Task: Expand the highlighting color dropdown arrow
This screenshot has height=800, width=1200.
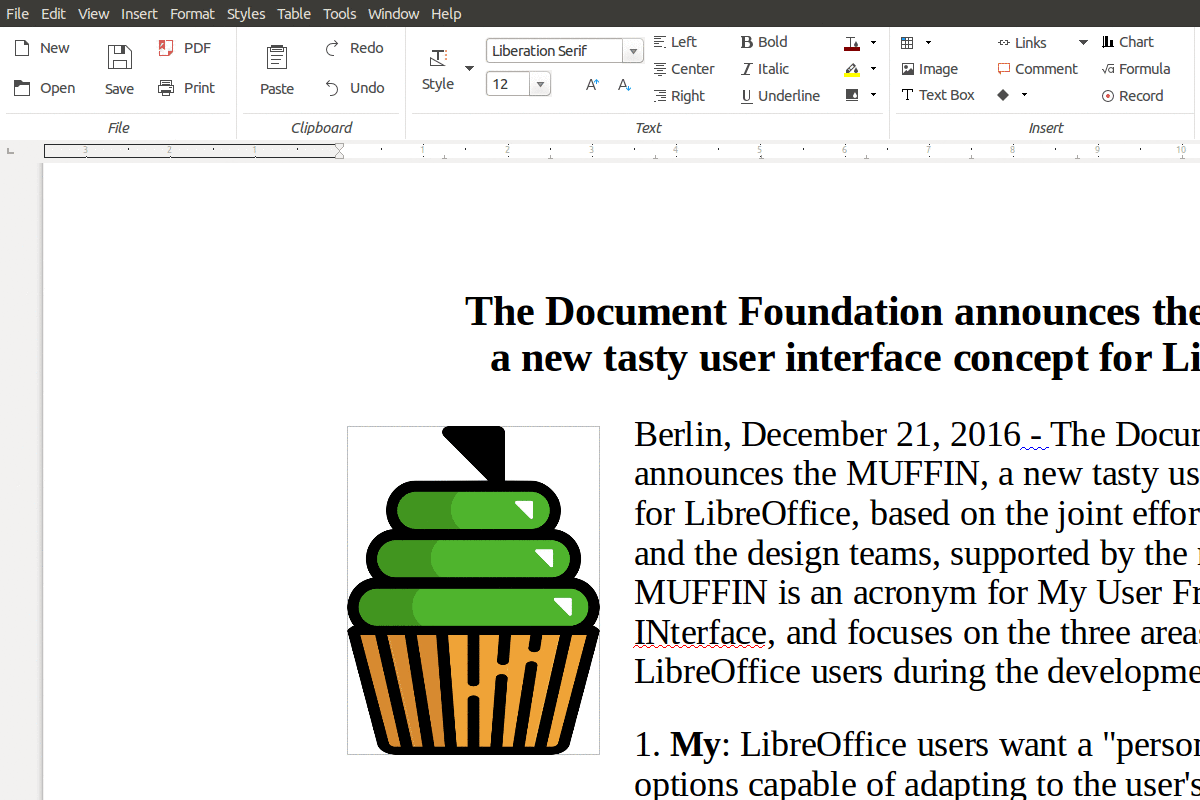Action: pyautogui.click(x=873, y=69)
